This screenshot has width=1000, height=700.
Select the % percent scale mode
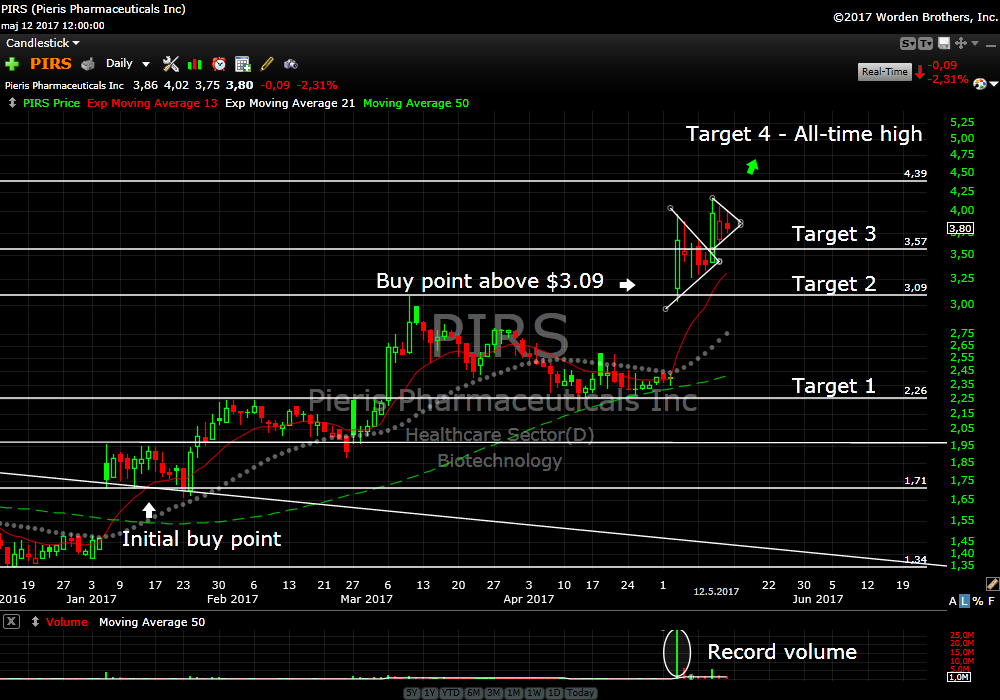tap(978, 601)
